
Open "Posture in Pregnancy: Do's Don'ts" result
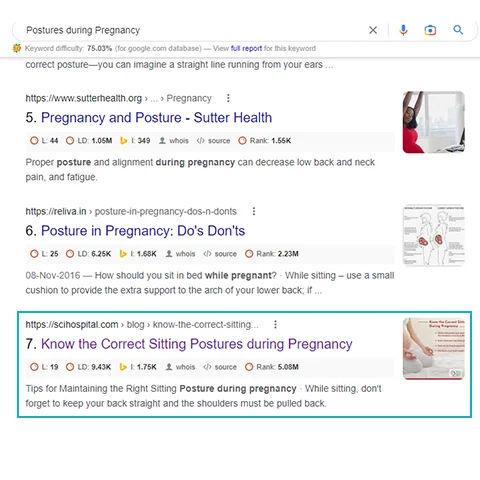click(x=143, y=231)
